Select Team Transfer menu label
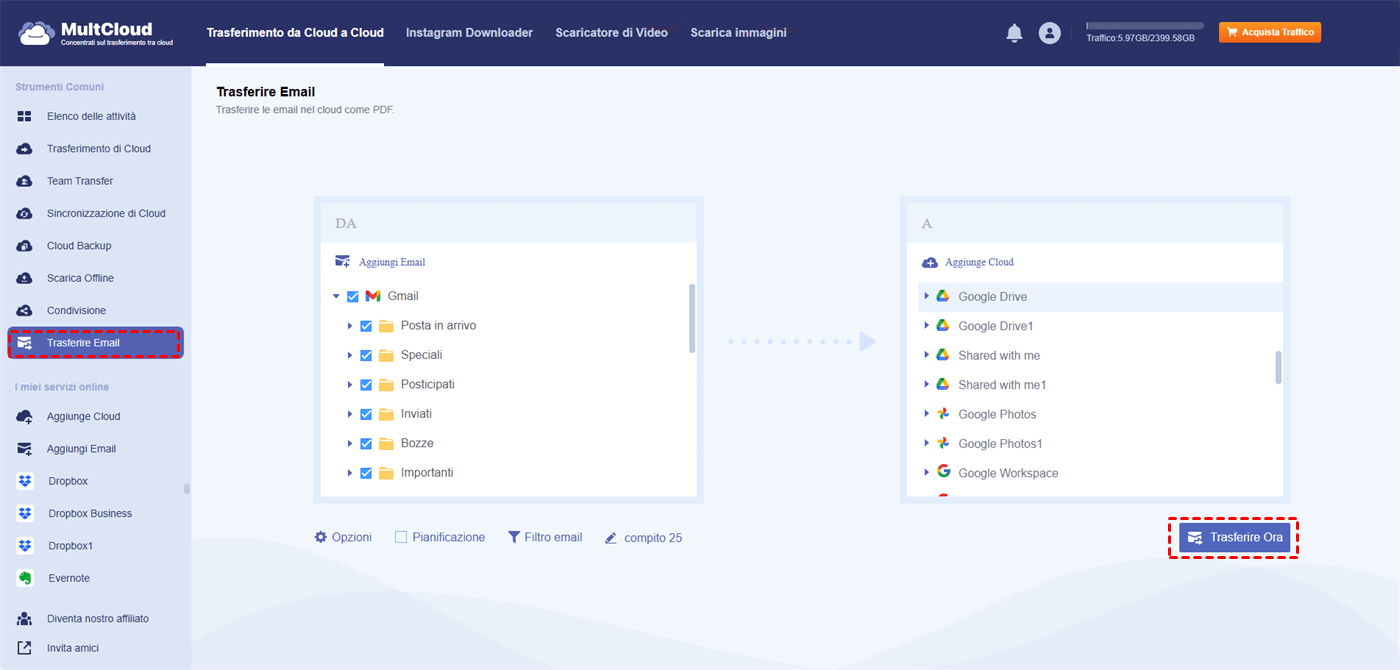This screenshot has height=670, width=1400. (80, 181)
